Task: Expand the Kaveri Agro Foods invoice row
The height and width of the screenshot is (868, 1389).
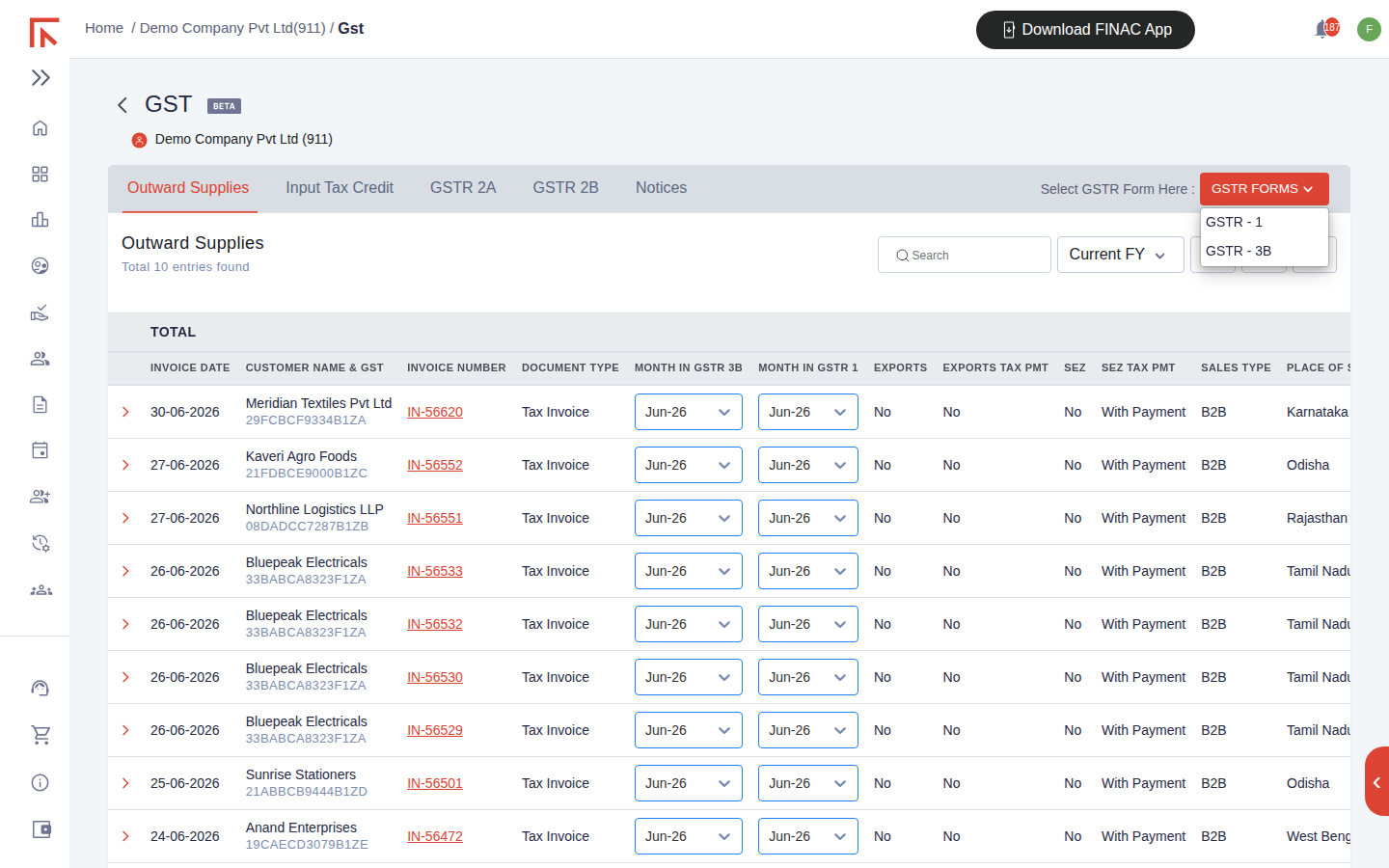Action: pyautogui.click(x=125, y=465)
